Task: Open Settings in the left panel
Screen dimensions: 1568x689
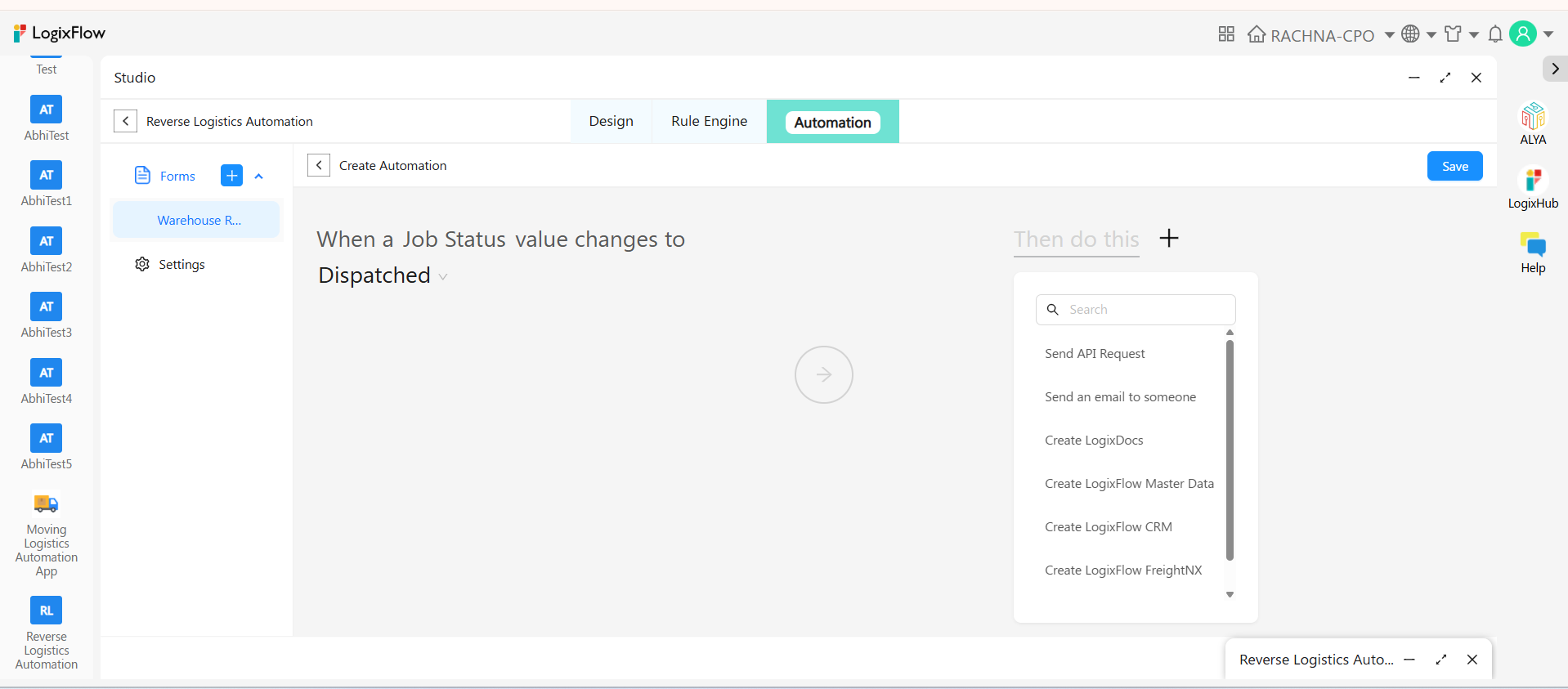Action: point(170,264)
